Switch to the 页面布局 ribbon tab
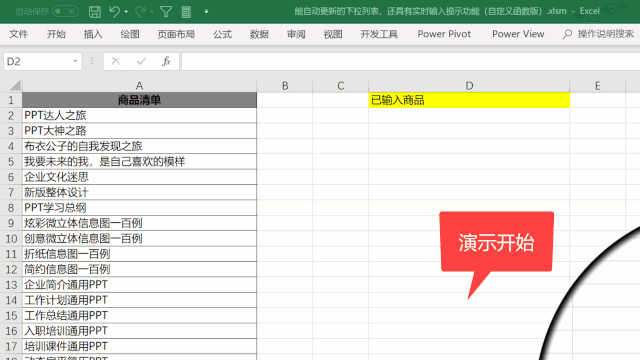The image size is (640, 360). [176, 34]
